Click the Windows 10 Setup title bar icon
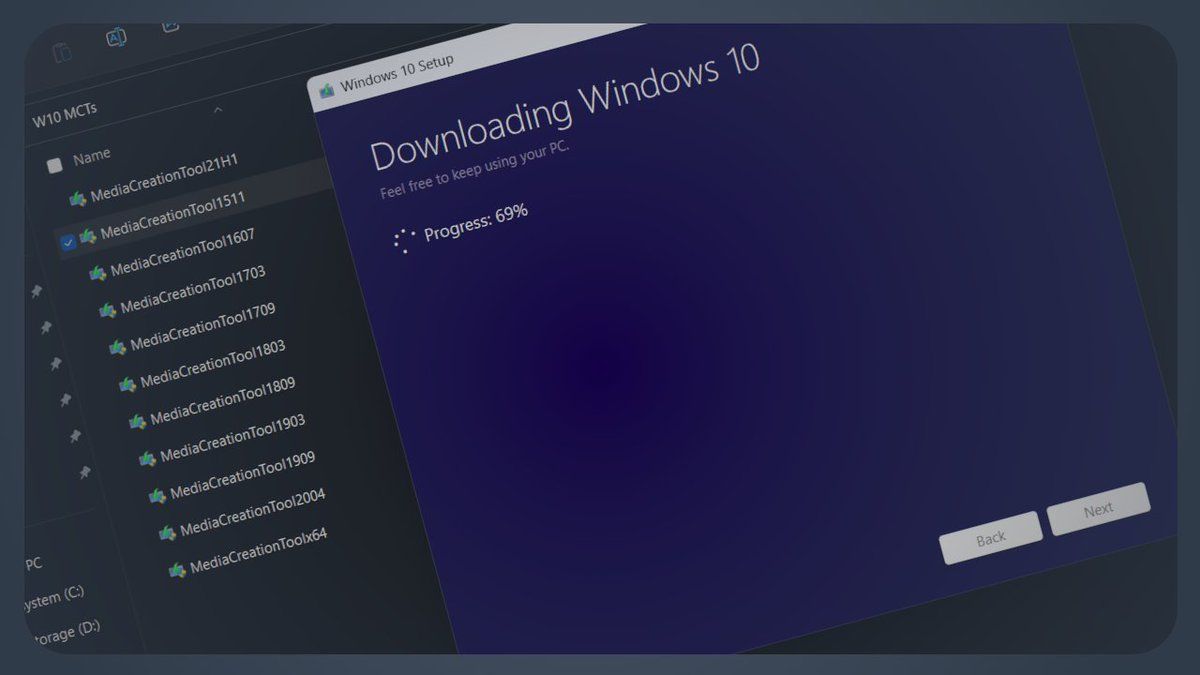 click(x=326, y=89)
